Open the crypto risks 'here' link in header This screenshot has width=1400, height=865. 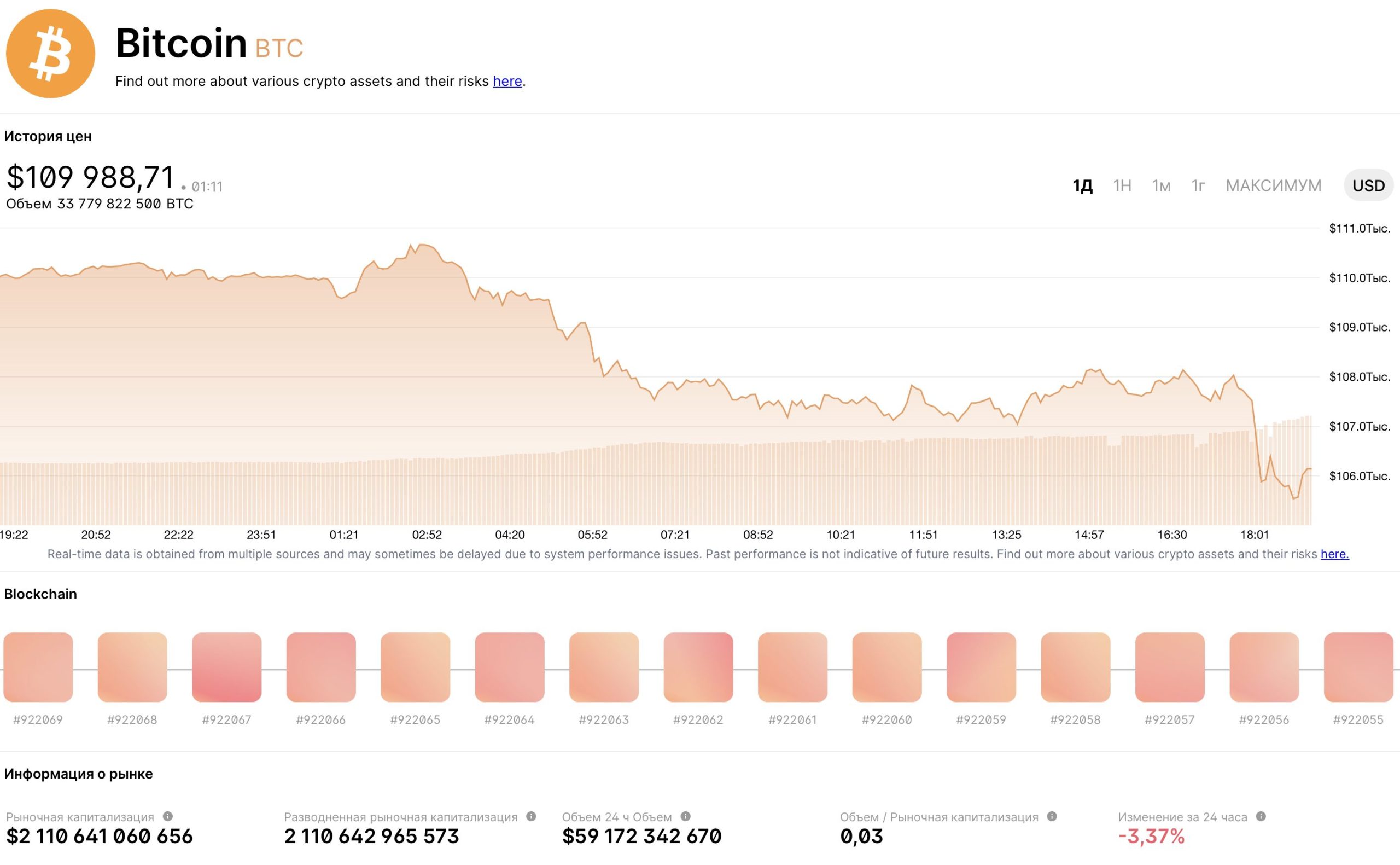(507, 81)
